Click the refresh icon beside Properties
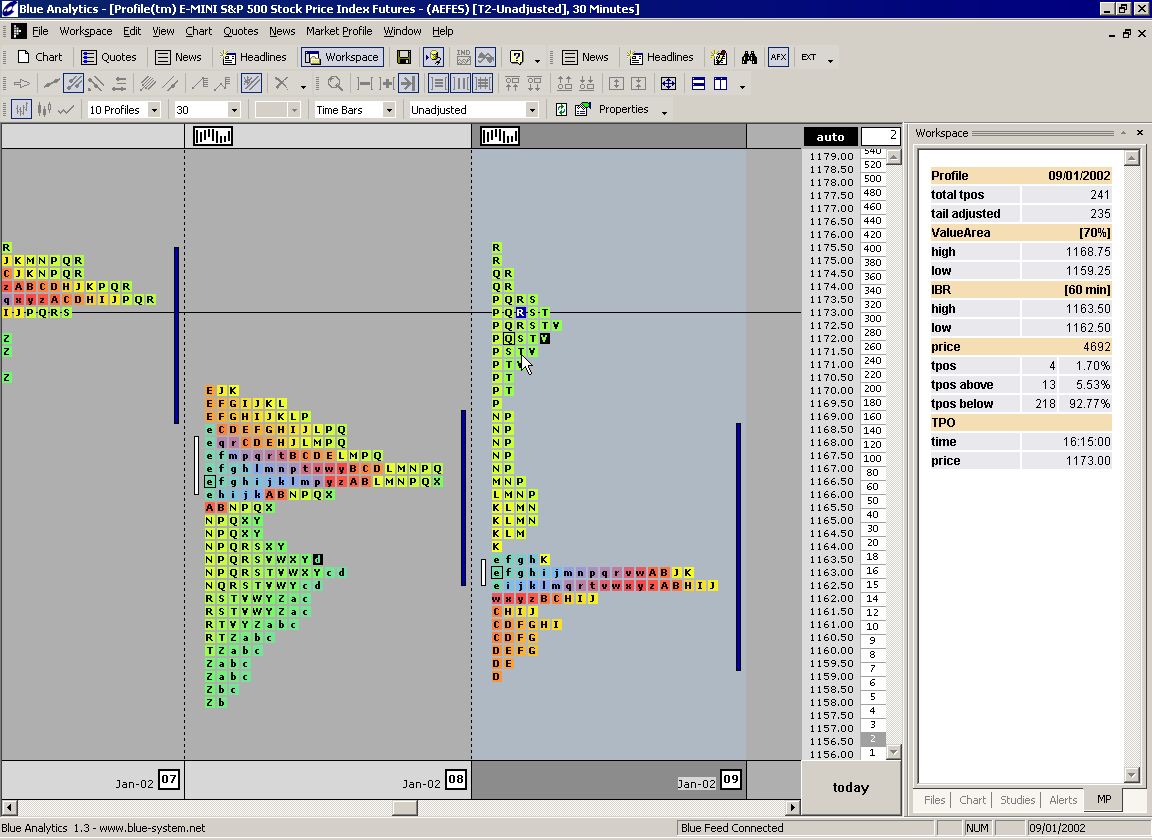The width and height of the screenshot is (1152, 840). tap(562, 109)
